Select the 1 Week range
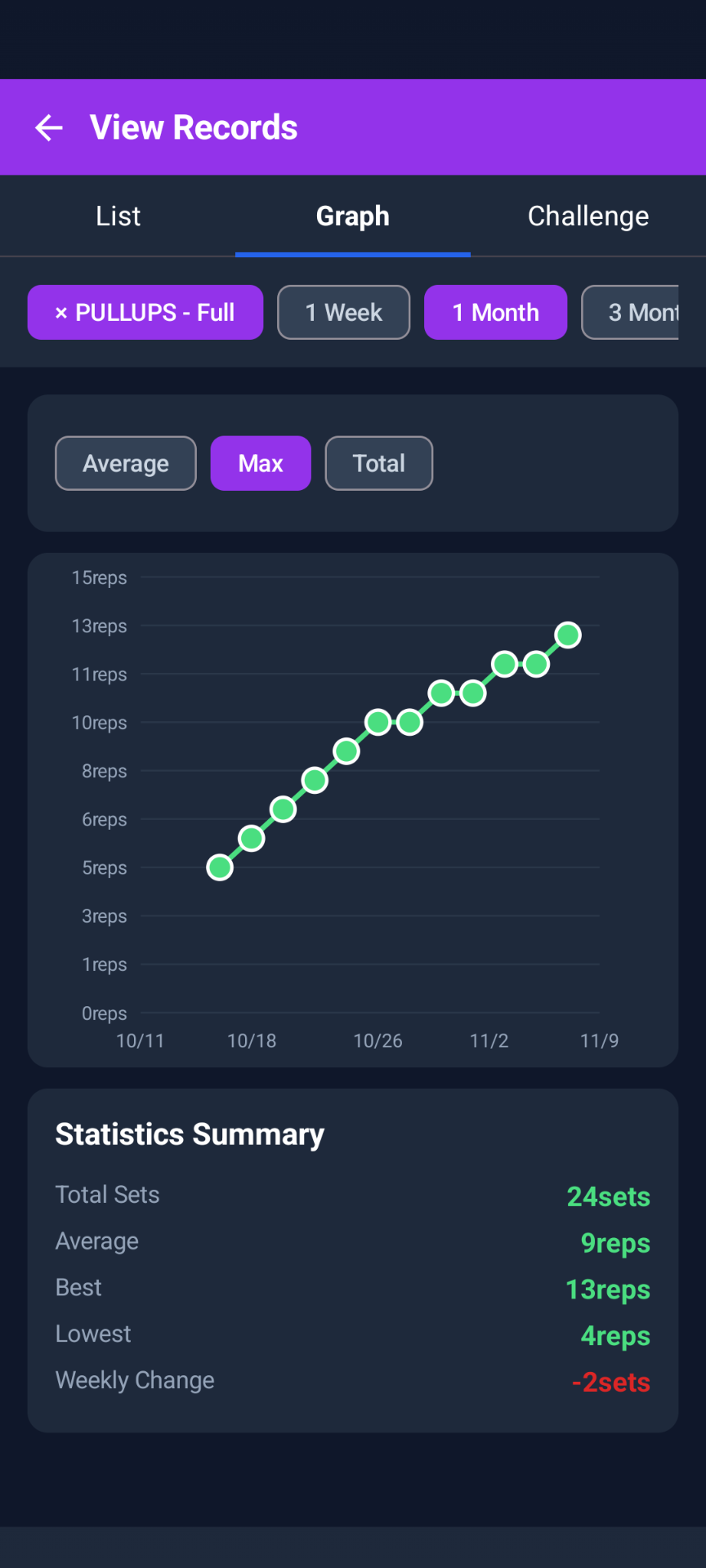The width and height of the screenshot is (706, 1568). [343, 313]
